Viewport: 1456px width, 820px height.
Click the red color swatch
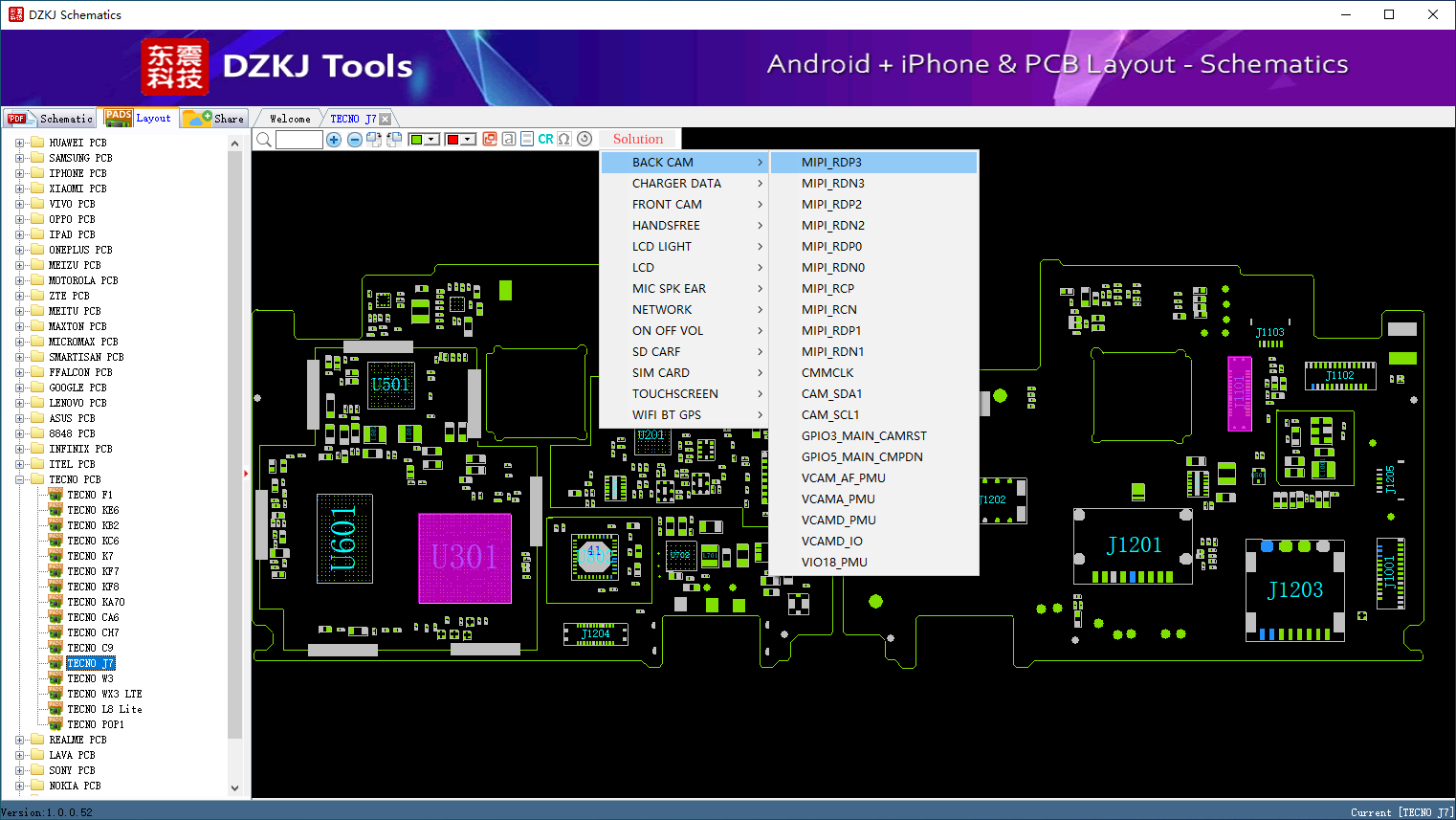coord(453,140)
